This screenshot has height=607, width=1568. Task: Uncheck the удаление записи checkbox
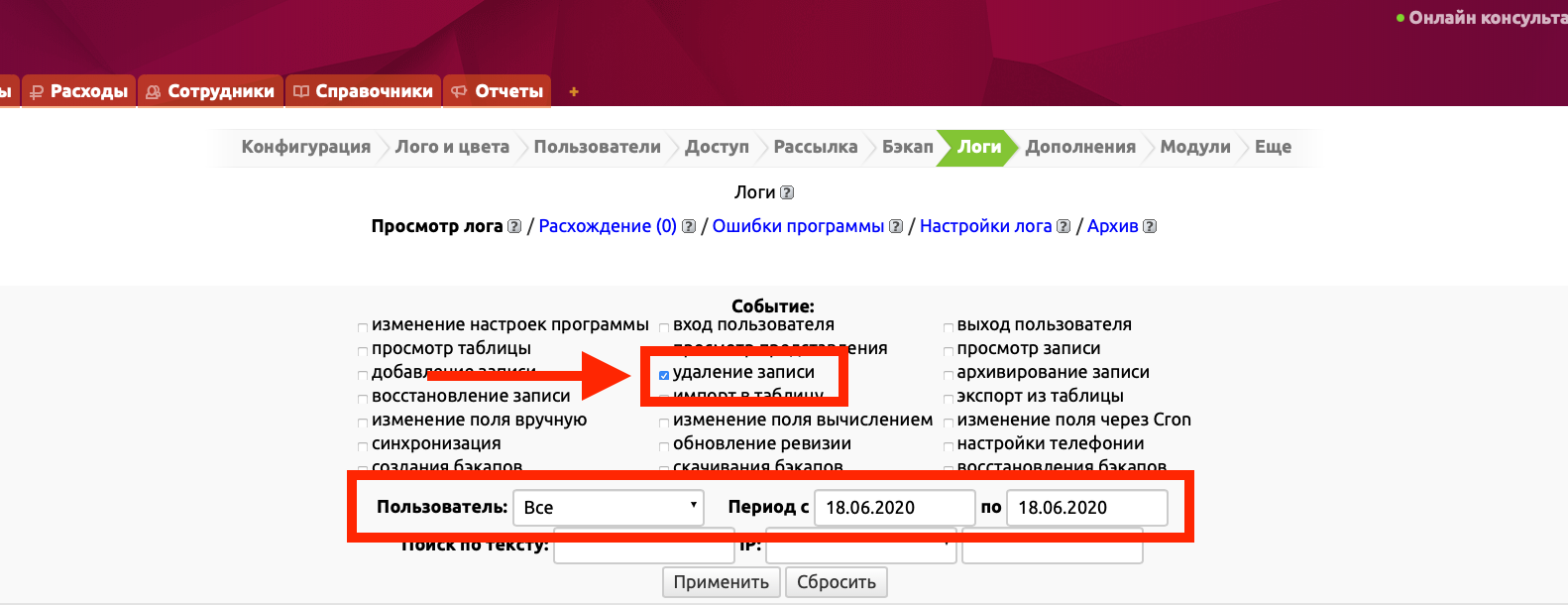[664, 375]
